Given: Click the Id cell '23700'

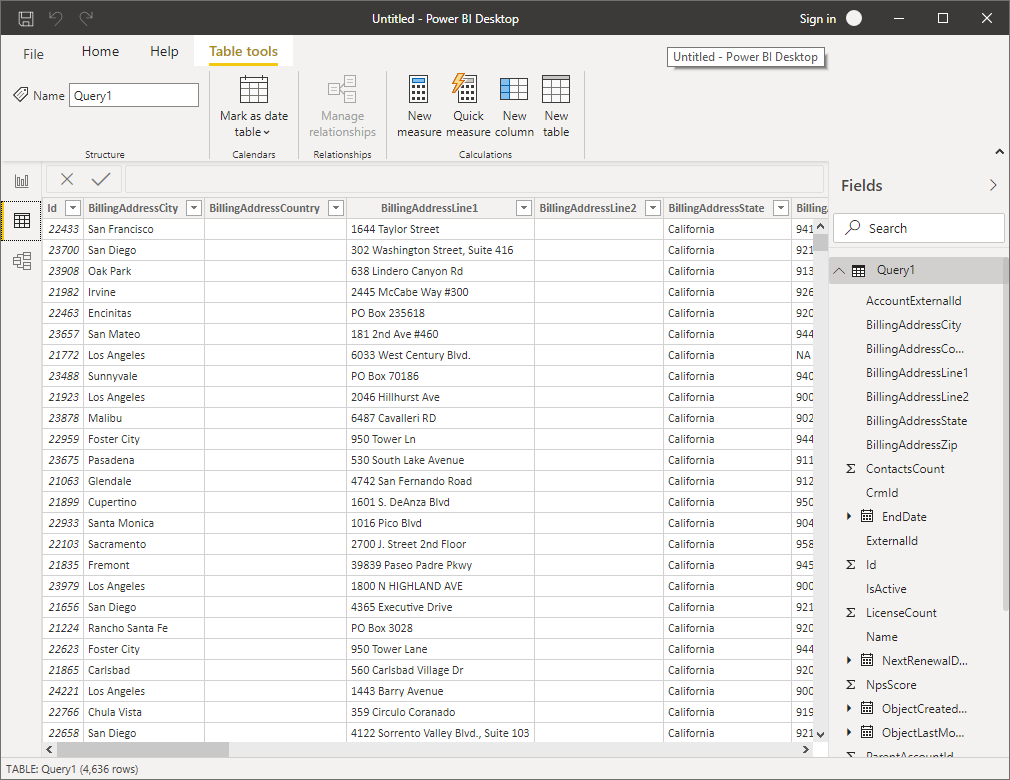Looking at the screenshot, I should point(63,250).
